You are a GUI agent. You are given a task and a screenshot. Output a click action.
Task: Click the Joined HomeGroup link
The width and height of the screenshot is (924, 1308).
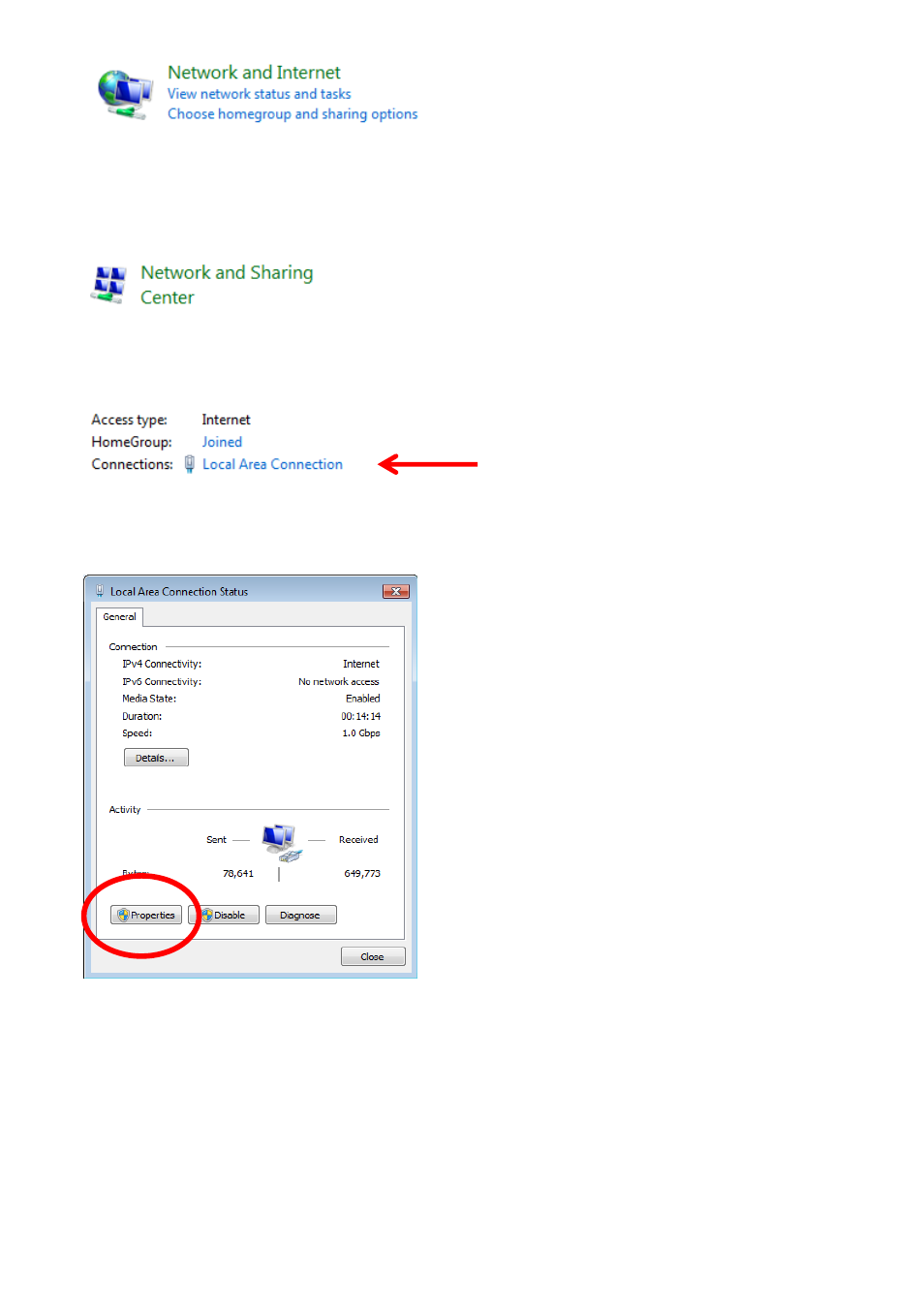[x=222, y=442]
